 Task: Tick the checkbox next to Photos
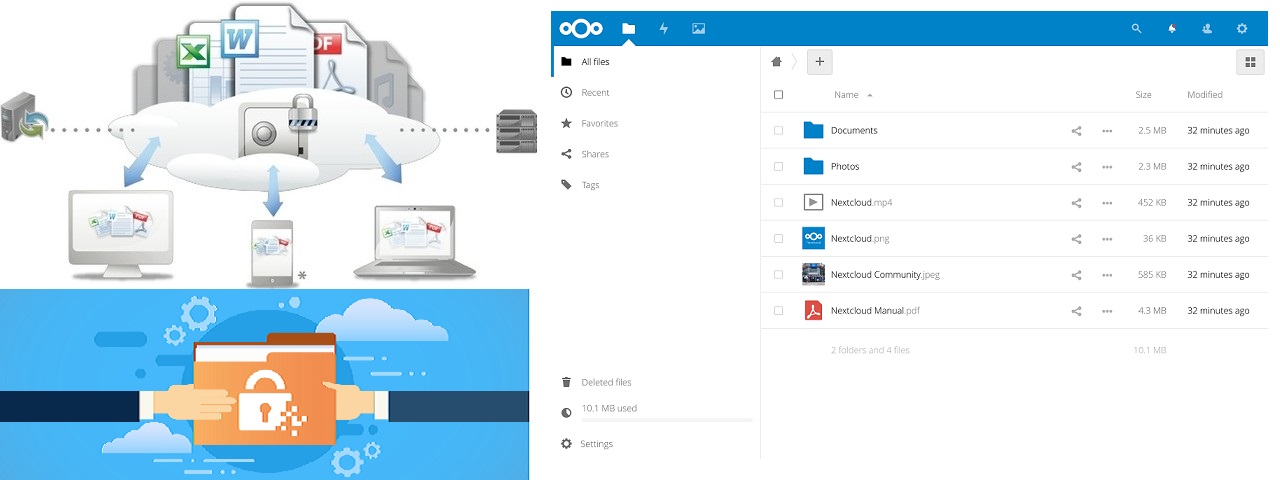coord(778,167)
